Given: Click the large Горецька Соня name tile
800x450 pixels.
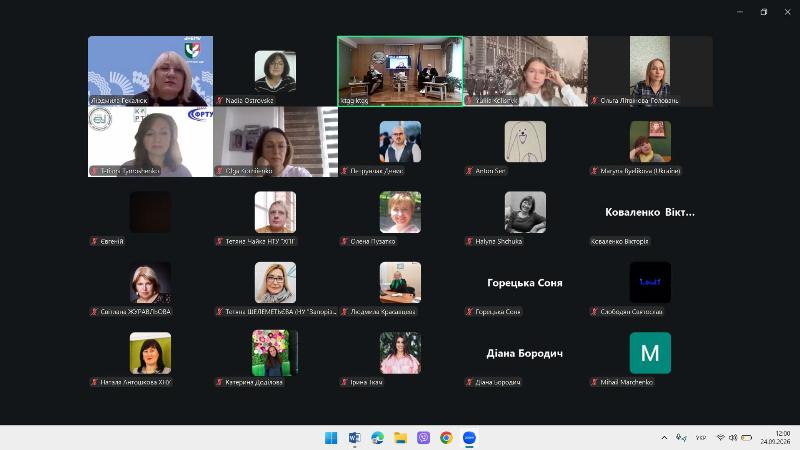Looking at the screenshot, I should tap(524, 283).
